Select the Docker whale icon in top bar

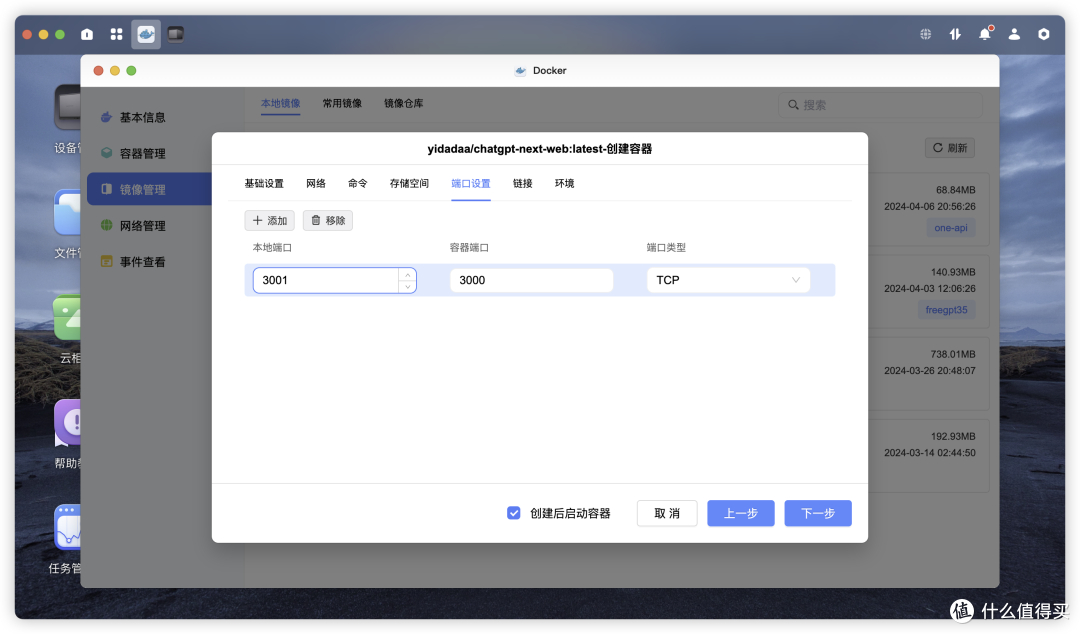(146, 34)
